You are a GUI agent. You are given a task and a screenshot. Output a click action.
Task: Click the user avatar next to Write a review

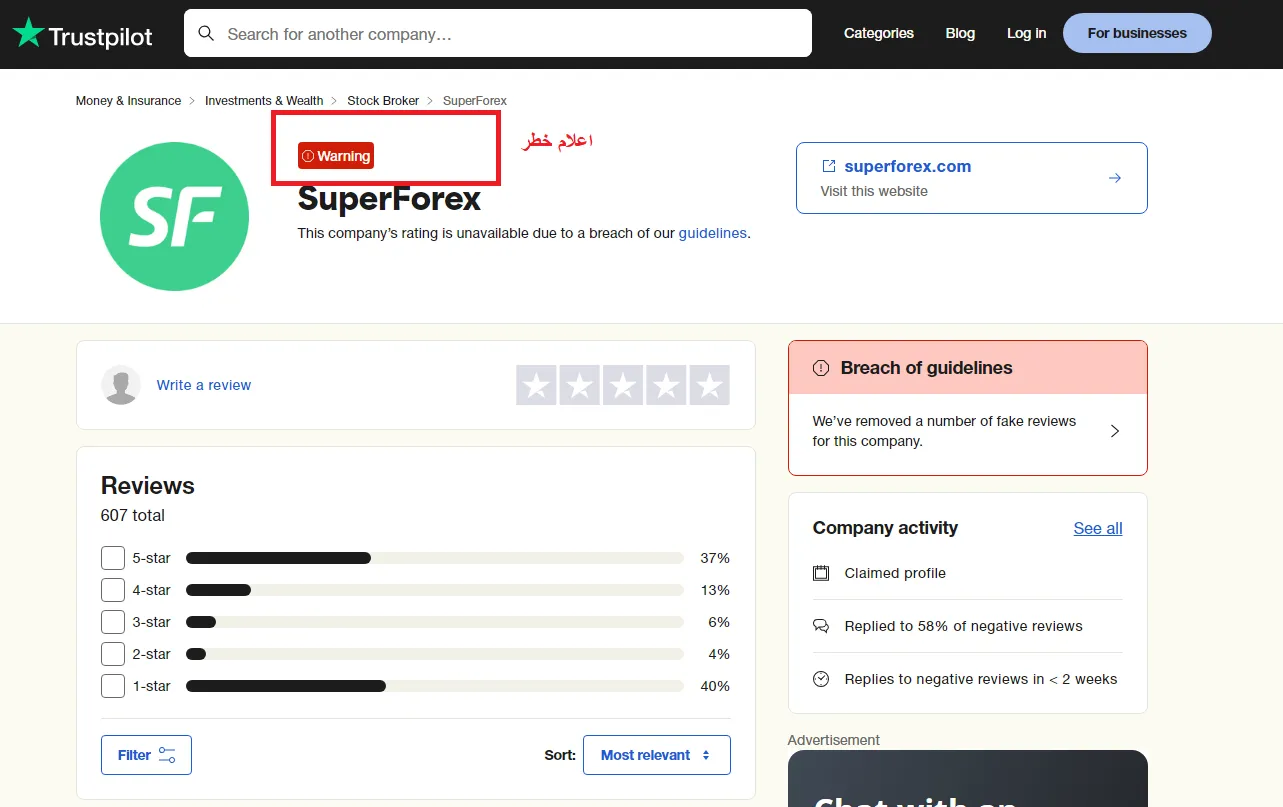click(121, 385)
